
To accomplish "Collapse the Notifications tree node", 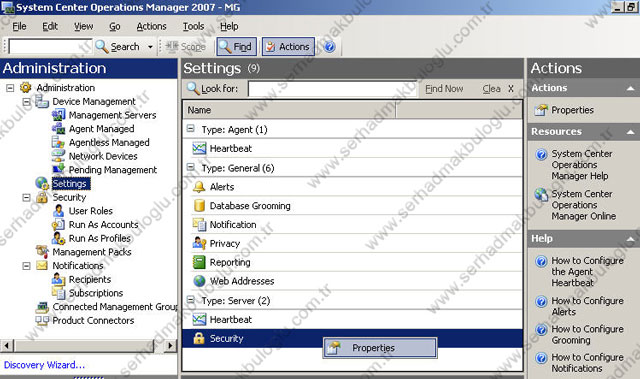I will tap(27, 266).
